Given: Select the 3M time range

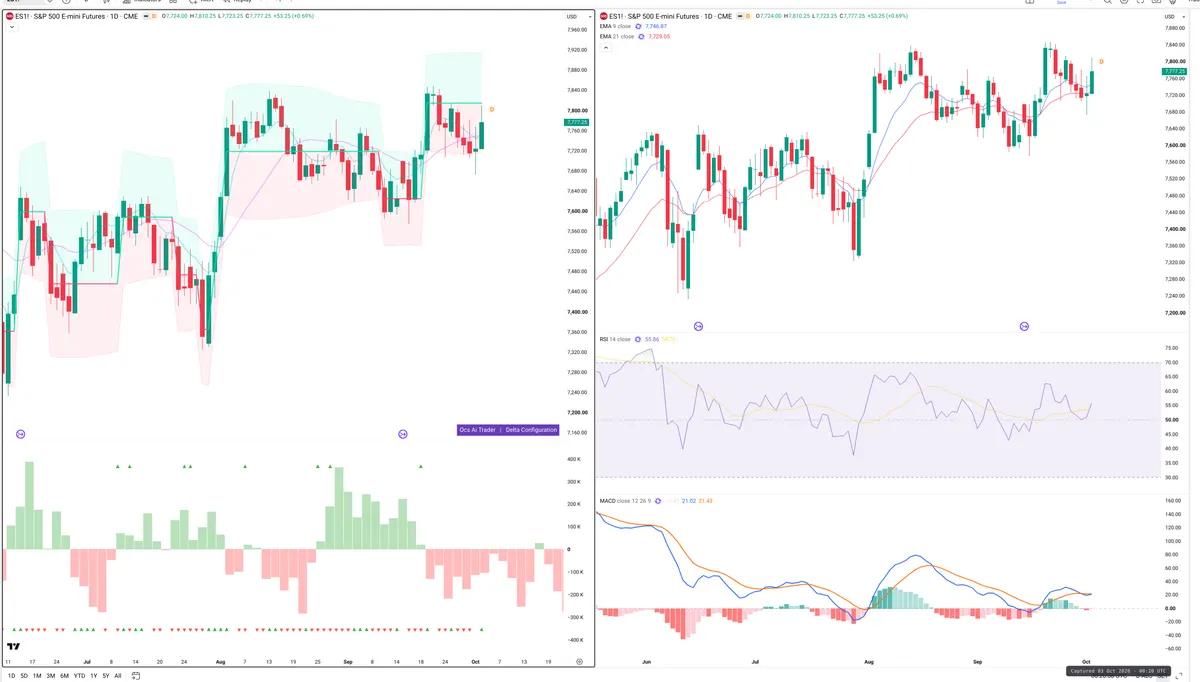Looking at the screenshot, I should 51,676.
